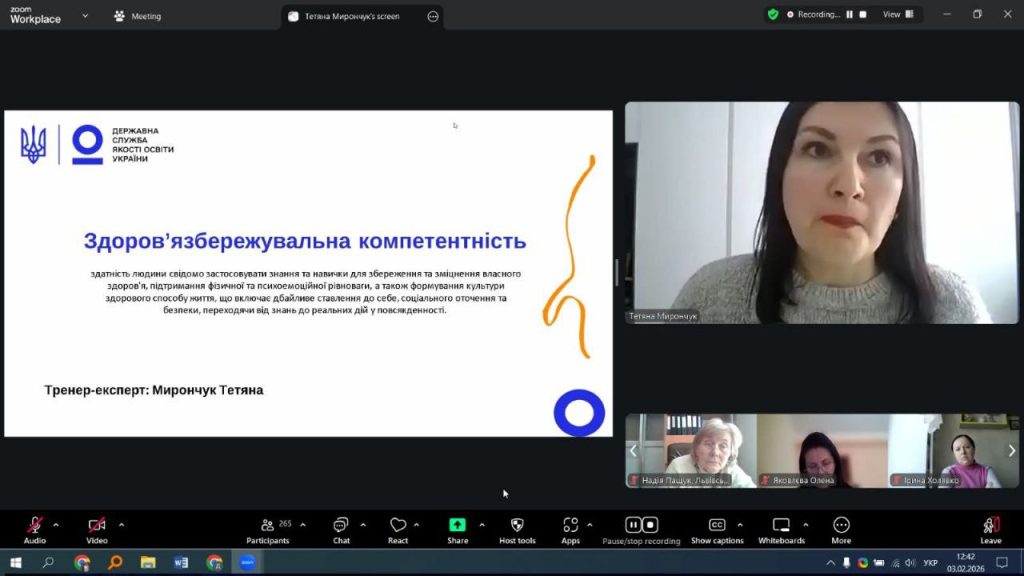The width and height of the screenshot is (1024, 576).
Task: Open the Apps icon
Action: (570, 525)
